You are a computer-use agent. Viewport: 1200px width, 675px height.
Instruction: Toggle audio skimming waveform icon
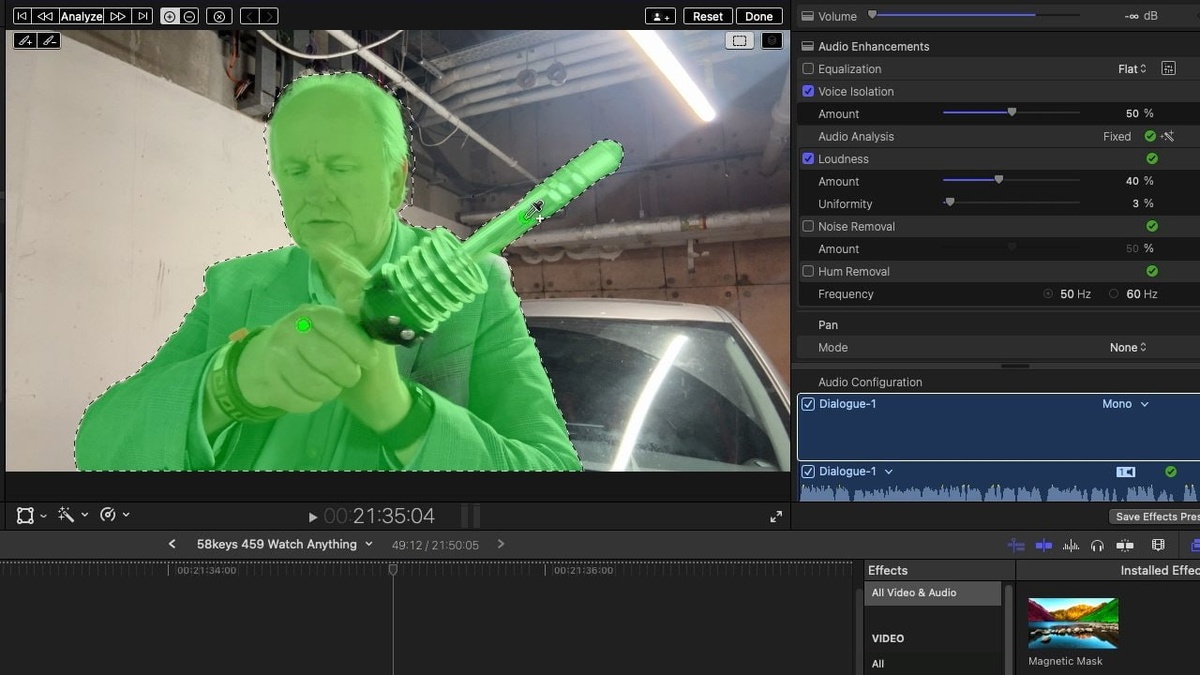tap(1071, 545)
